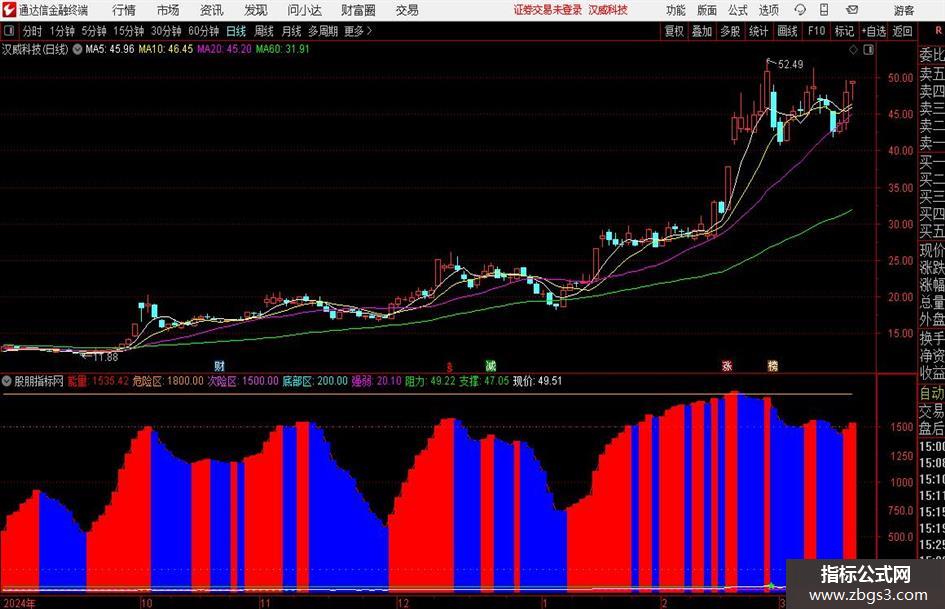Select the 周线 weekly chart tab
Image resolution: width=945 pixels, height=609 pixels.
click(263, 31)
